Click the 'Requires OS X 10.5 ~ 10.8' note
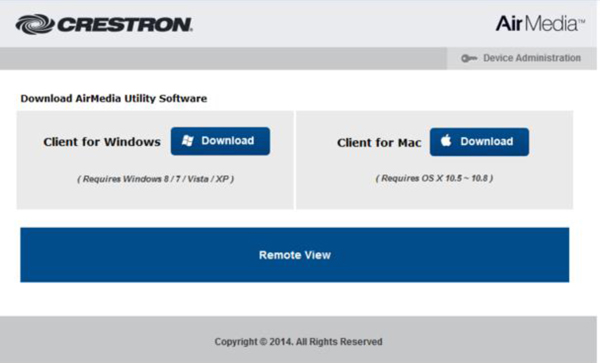This screenshot has height=363, width=600. click(x=434, y=178)
